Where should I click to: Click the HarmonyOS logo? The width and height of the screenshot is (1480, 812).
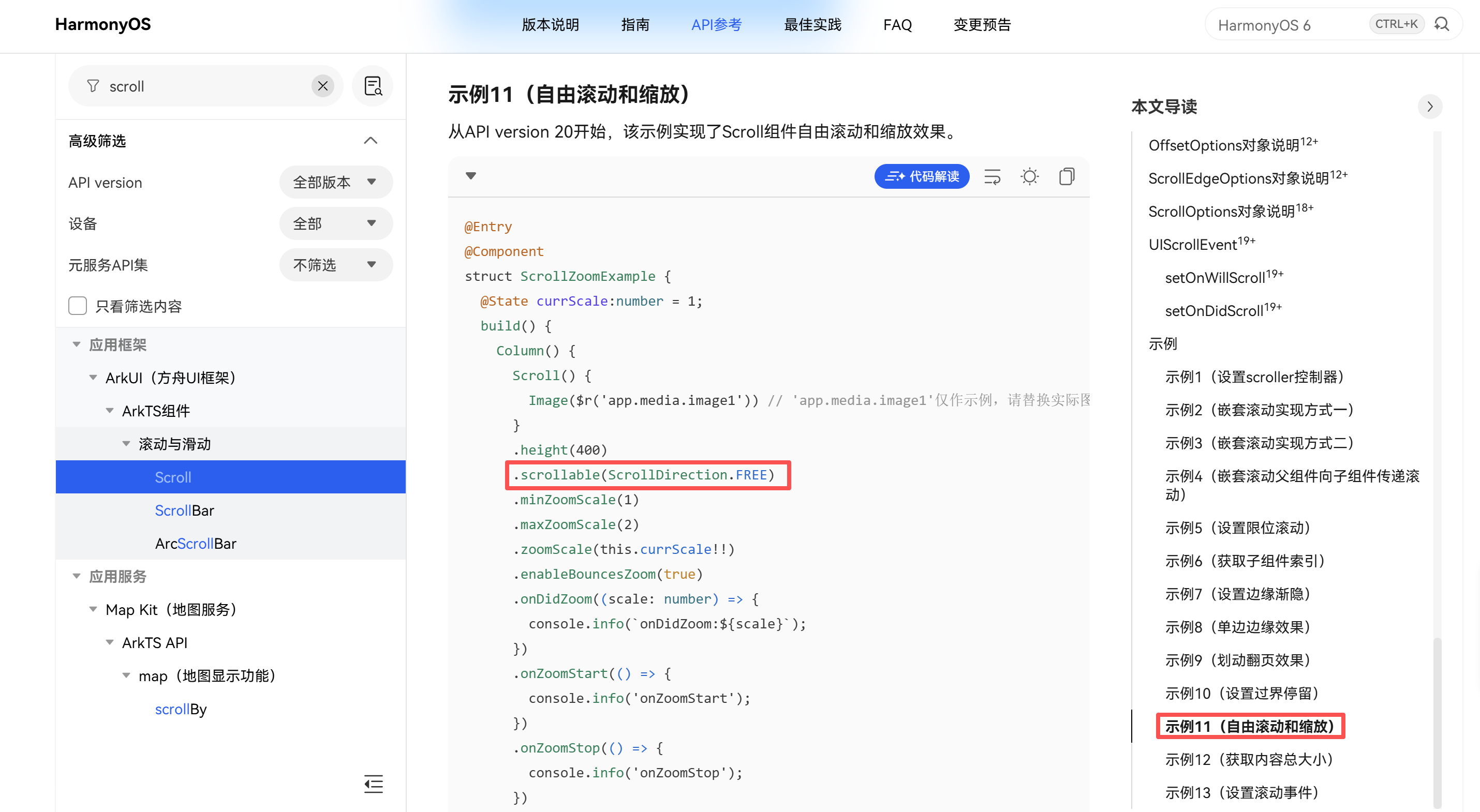pyautogui.click(x=103, y=24)
